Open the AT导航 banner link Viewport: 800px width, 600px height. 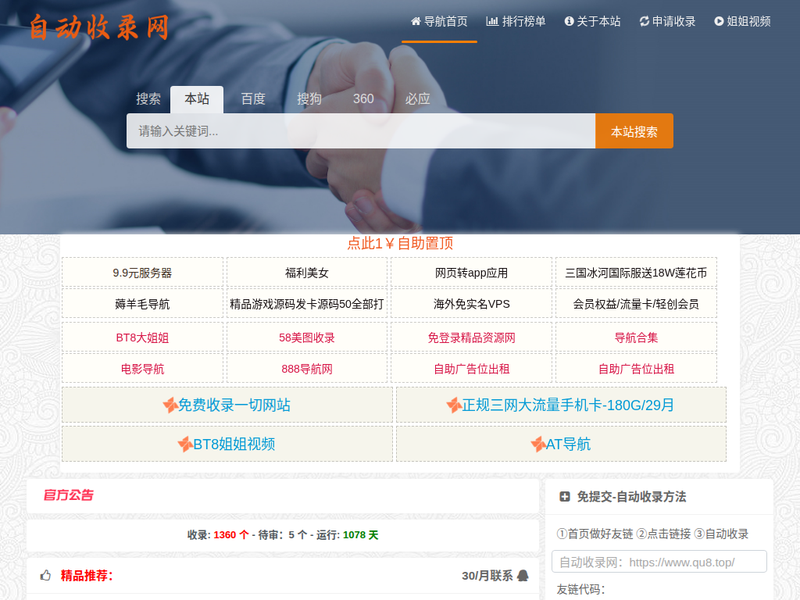[561, 444]
